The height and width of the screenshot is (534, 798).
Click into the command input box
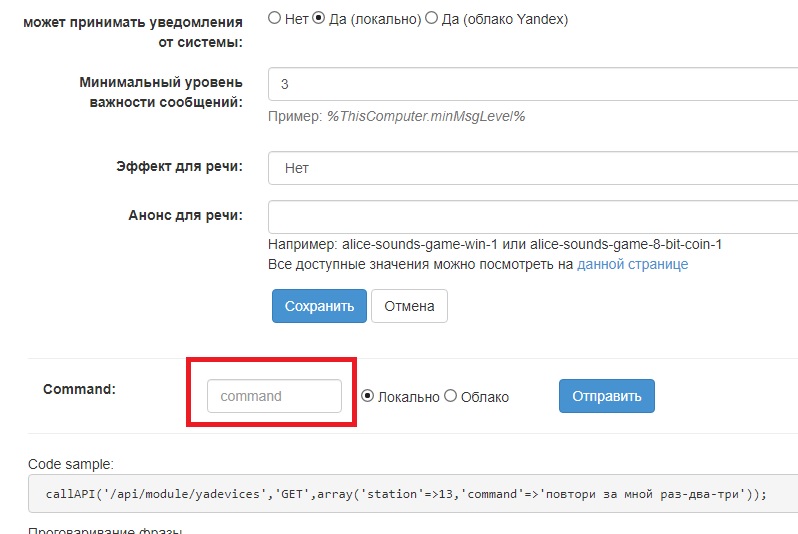(274, 396)
